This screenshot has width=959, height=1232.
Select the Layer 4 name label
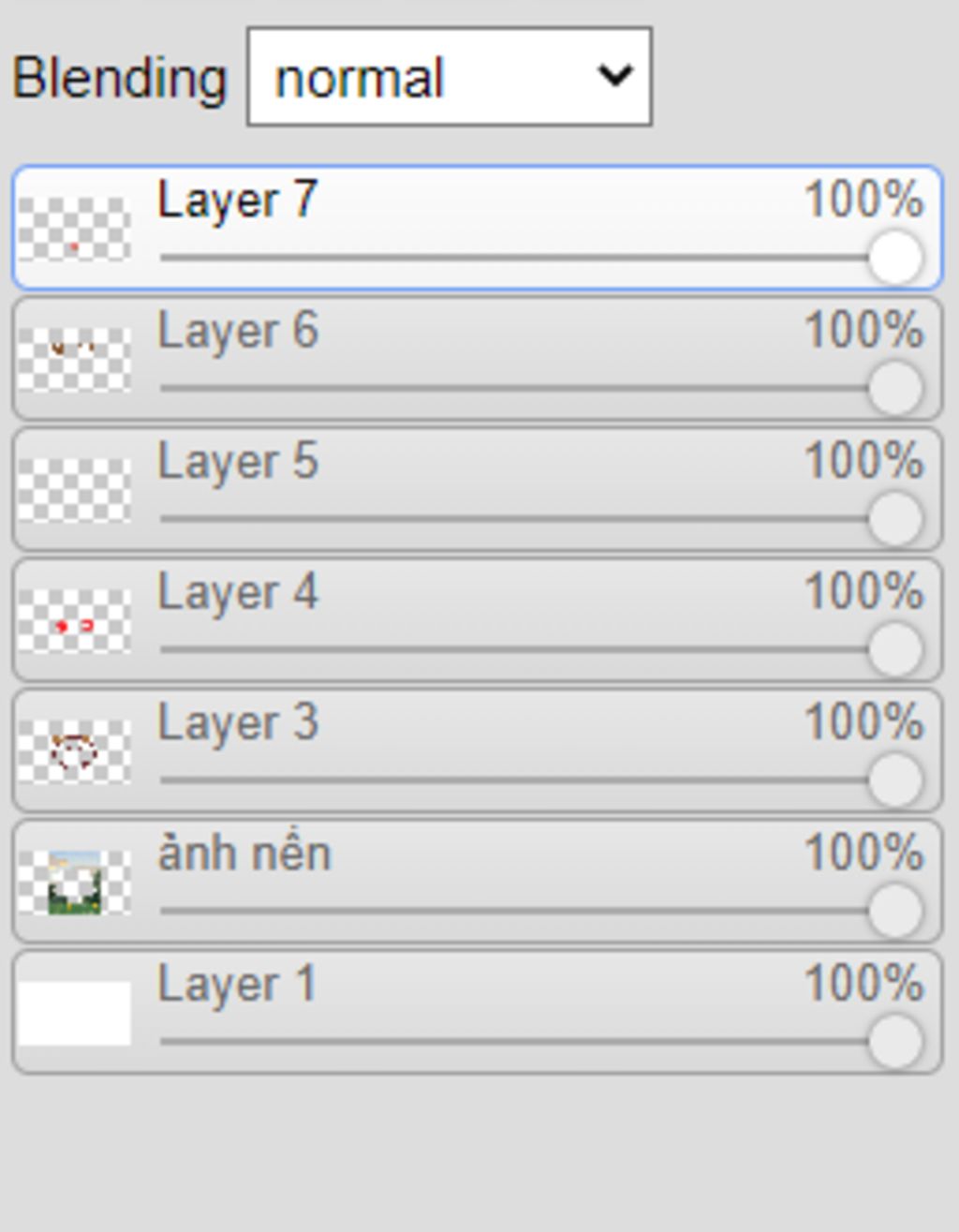pyautogui.click(x=238, y=593)
